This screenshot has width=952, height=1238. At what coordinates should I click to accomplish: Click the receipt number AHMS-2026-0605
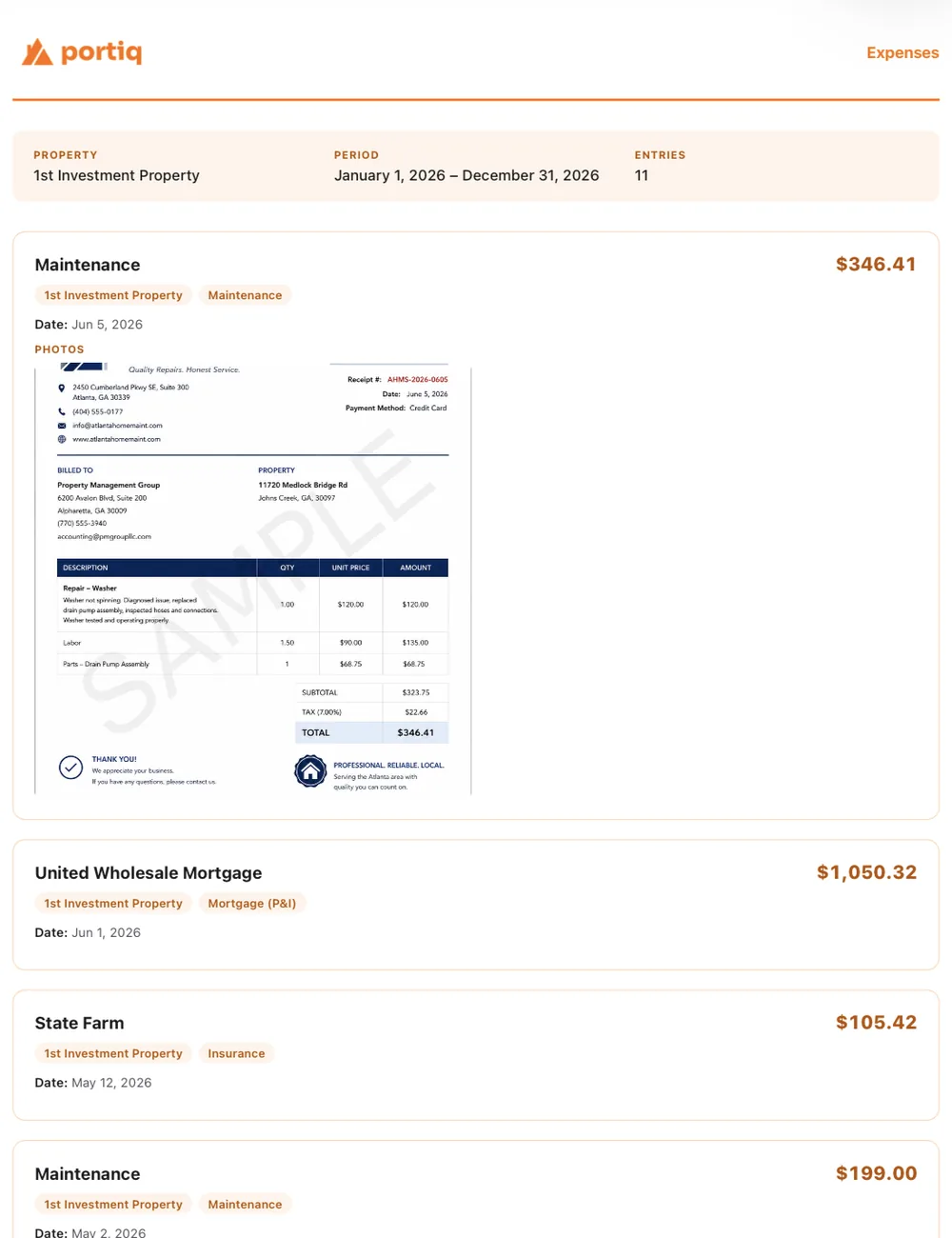coord(417,379)
